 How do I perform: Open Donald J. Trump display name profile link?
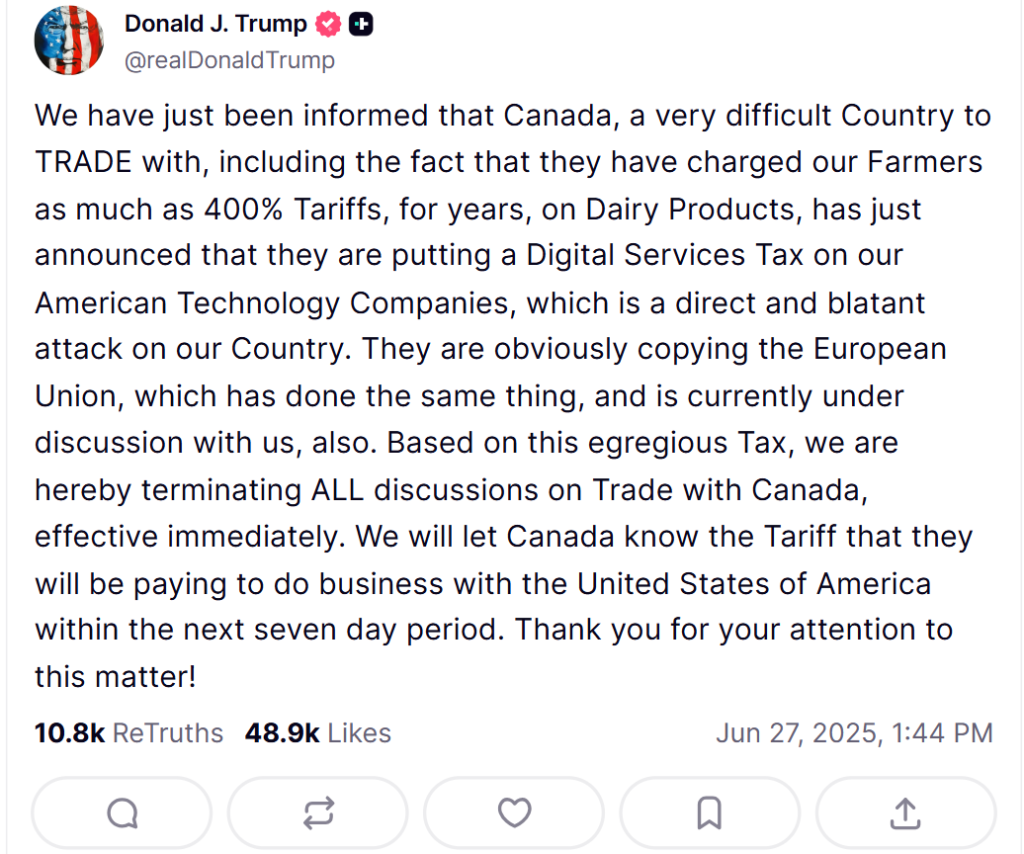pos(216,24)
